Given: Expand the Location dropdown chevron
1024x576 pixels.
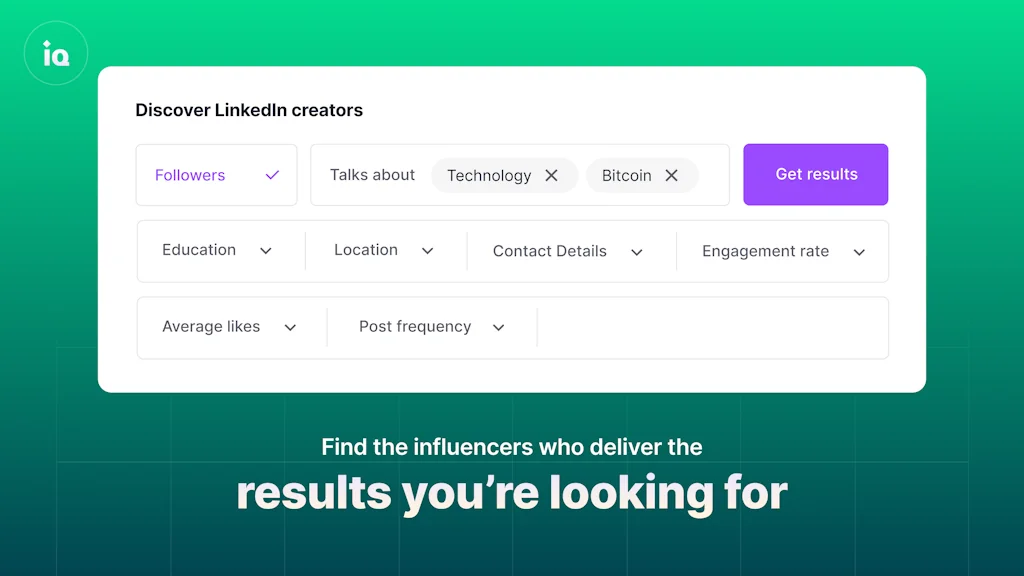Looking at the screenshot, I should click(427, 251).
